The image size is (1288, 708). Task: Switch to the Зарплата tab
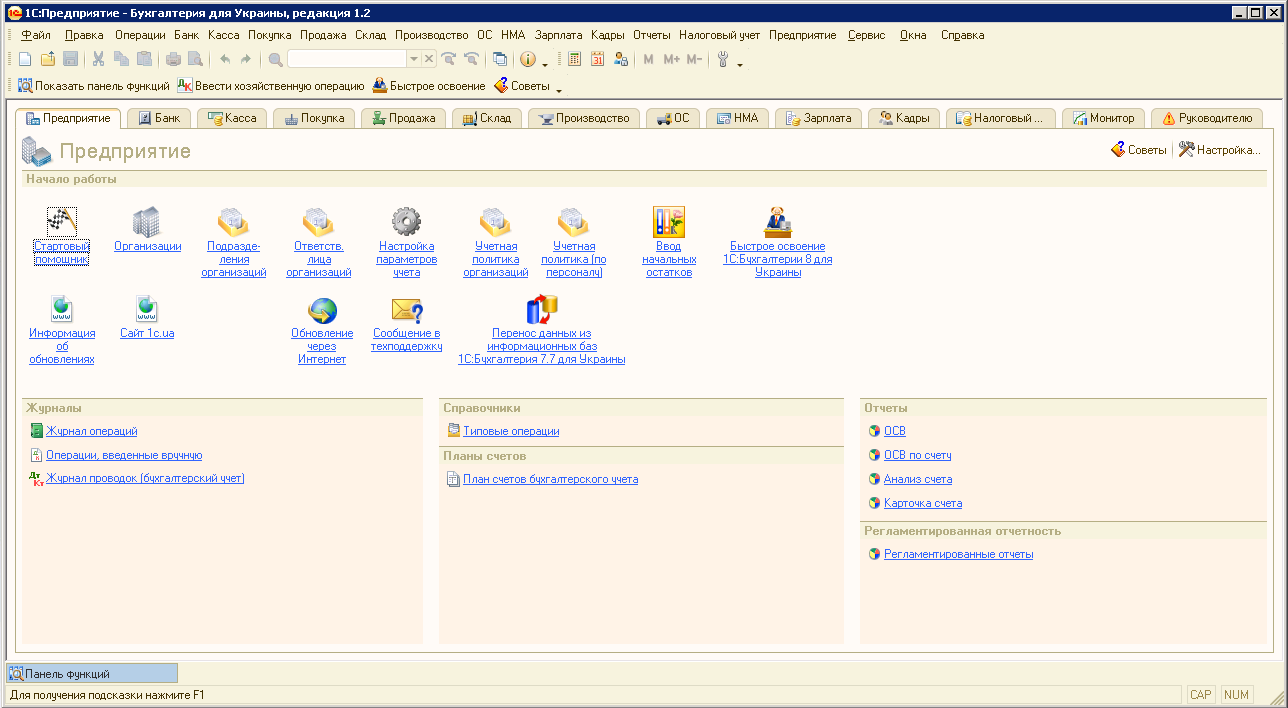tap(818, 118)
